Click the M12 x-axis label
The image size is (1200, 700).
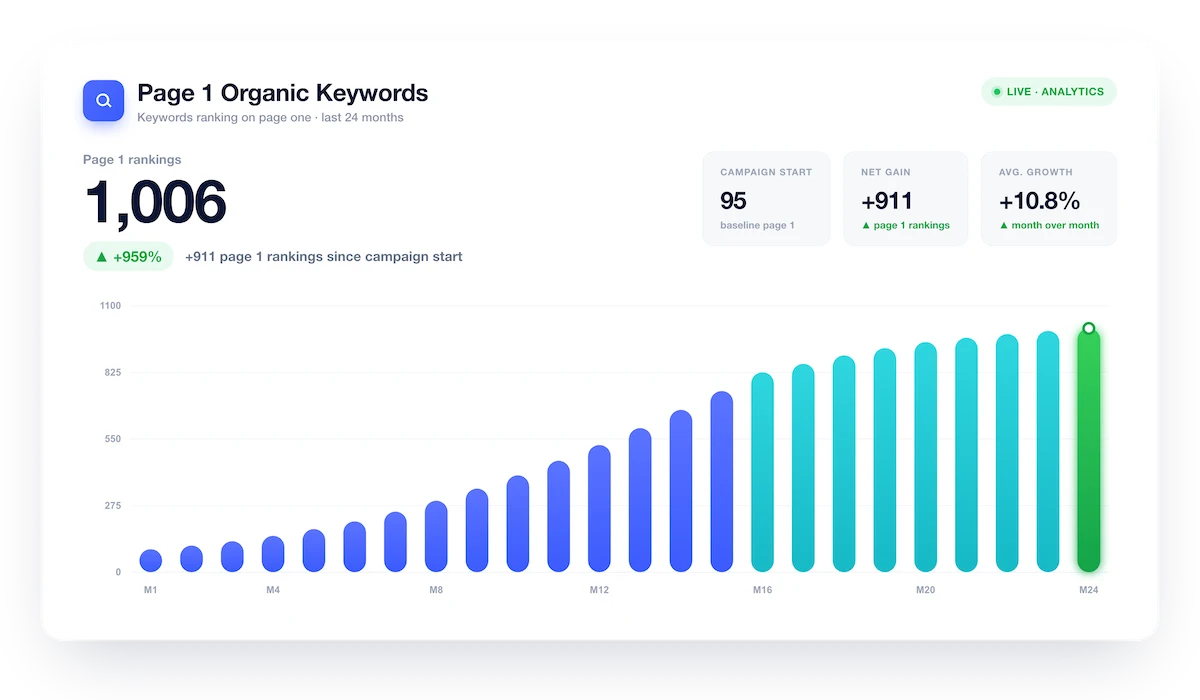599,590
